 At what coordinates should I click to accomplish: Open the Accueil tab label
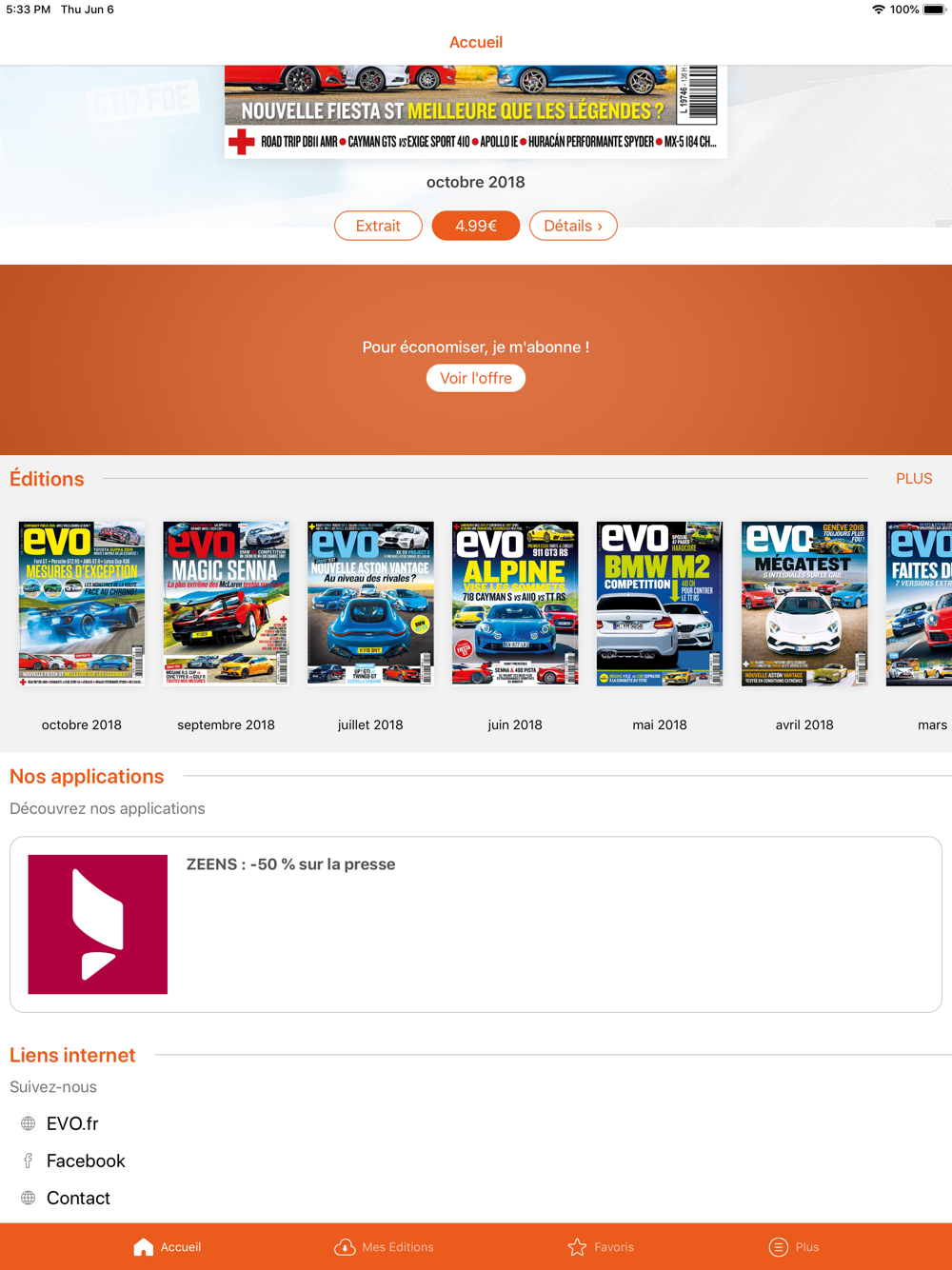[x=181, y=1247]
